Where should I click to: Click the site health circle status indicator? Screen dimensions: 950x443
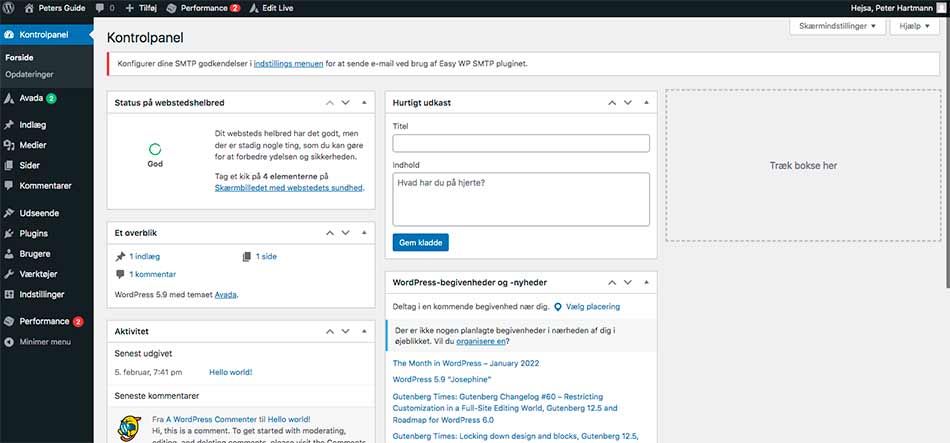pos(155,149)
